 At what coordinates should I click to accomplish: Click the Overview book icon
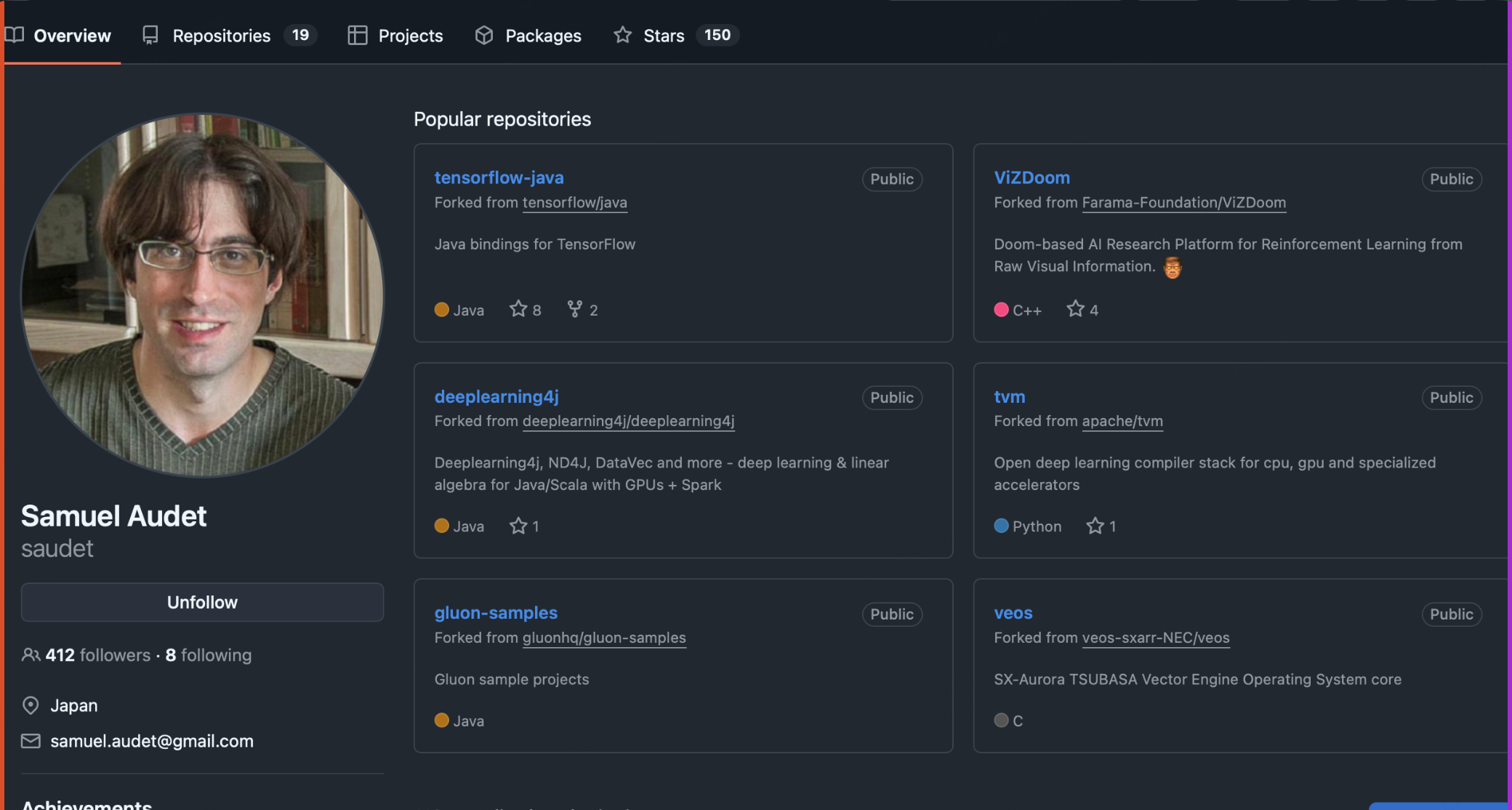15,35
